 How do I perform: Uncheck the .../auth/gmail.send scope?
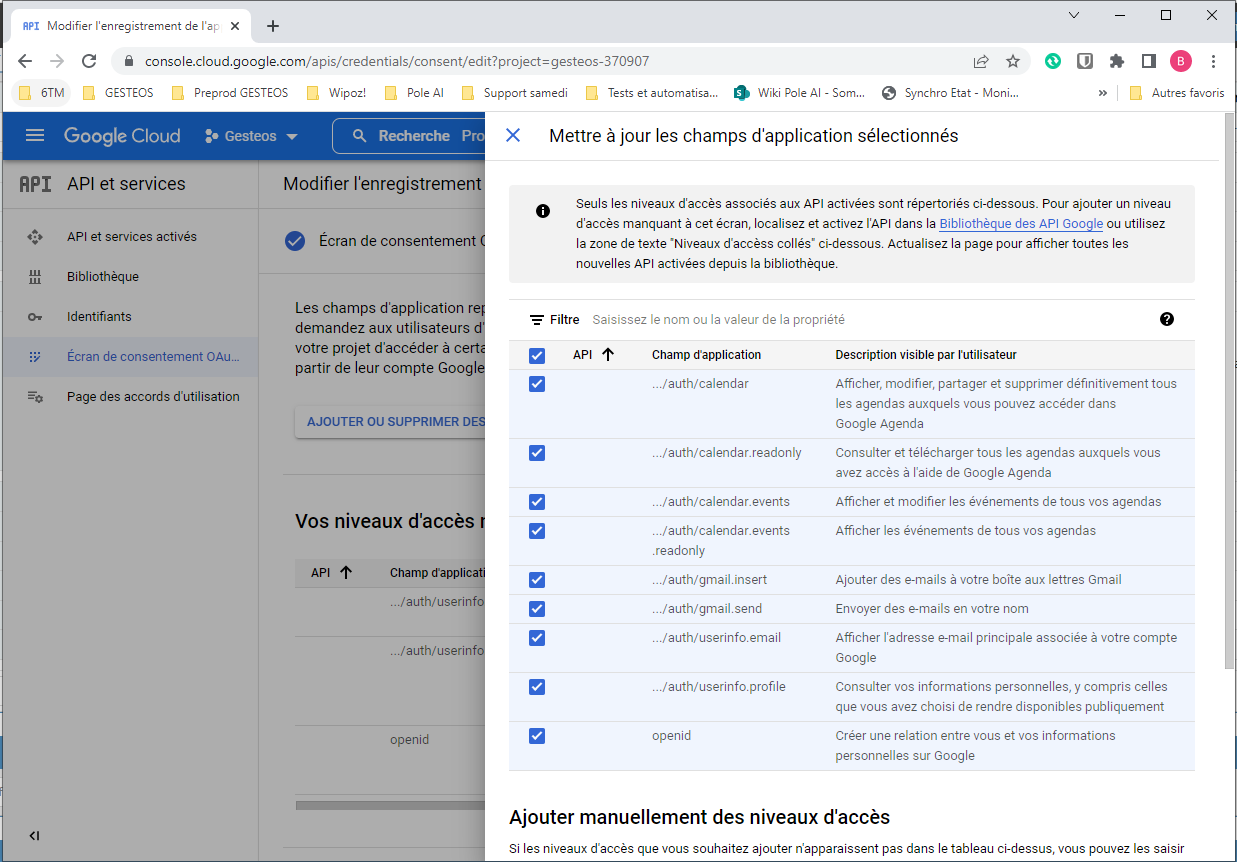click(x=537, y=609)
